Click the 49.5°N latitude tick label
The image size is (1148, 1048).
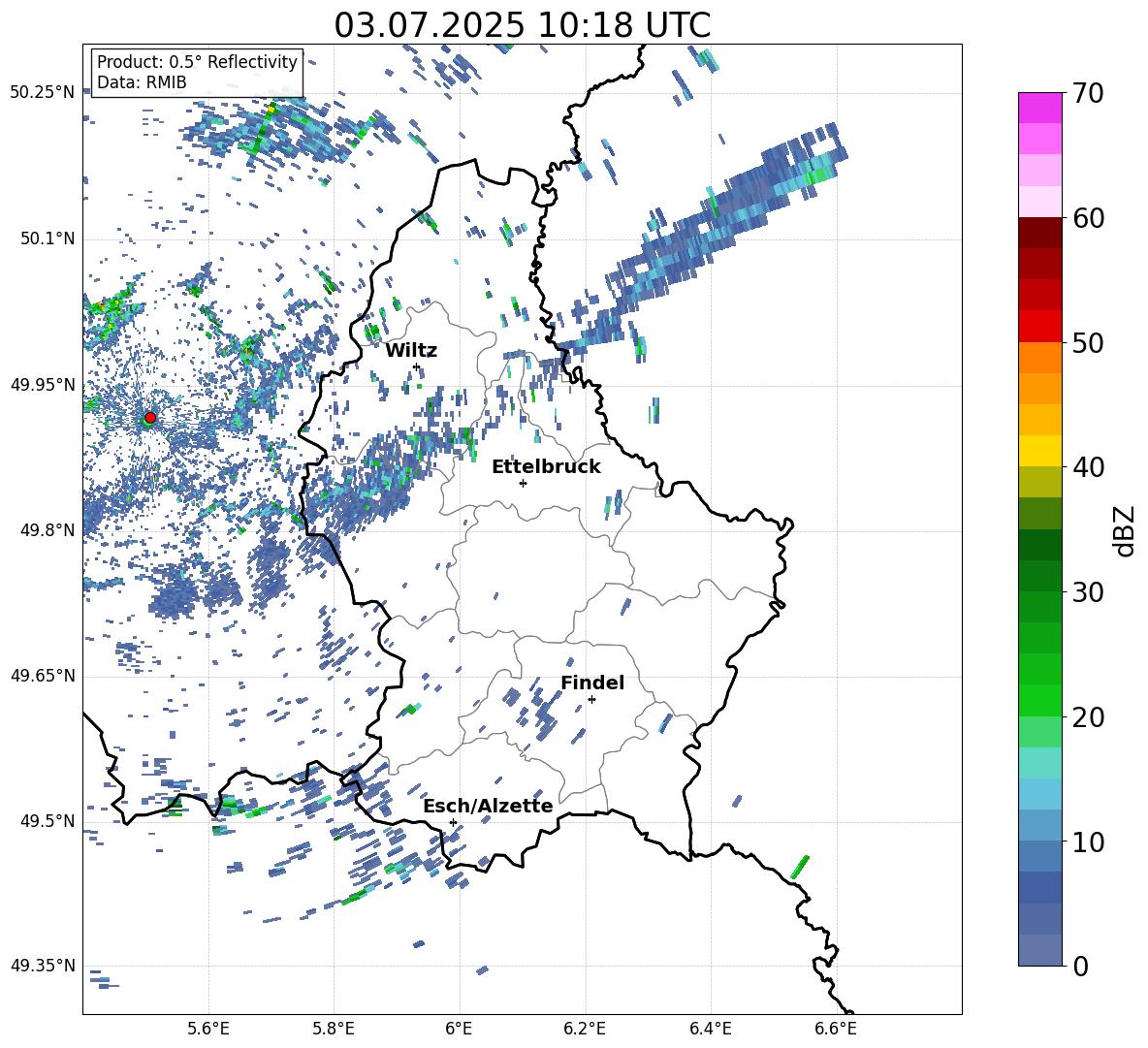click(x=48, y=821)
